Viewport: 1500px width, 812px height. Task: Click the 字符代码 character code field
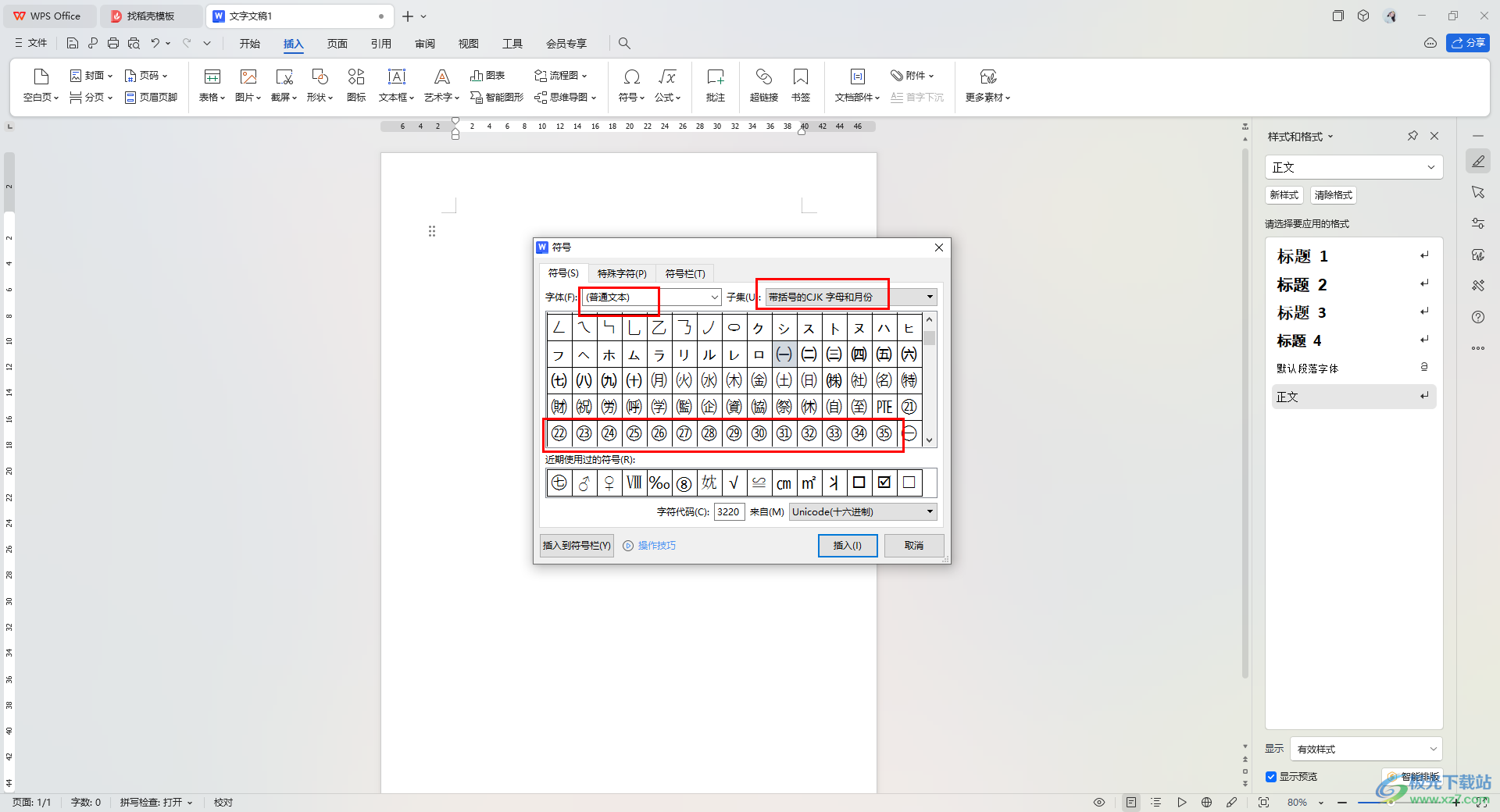point(729,512)
